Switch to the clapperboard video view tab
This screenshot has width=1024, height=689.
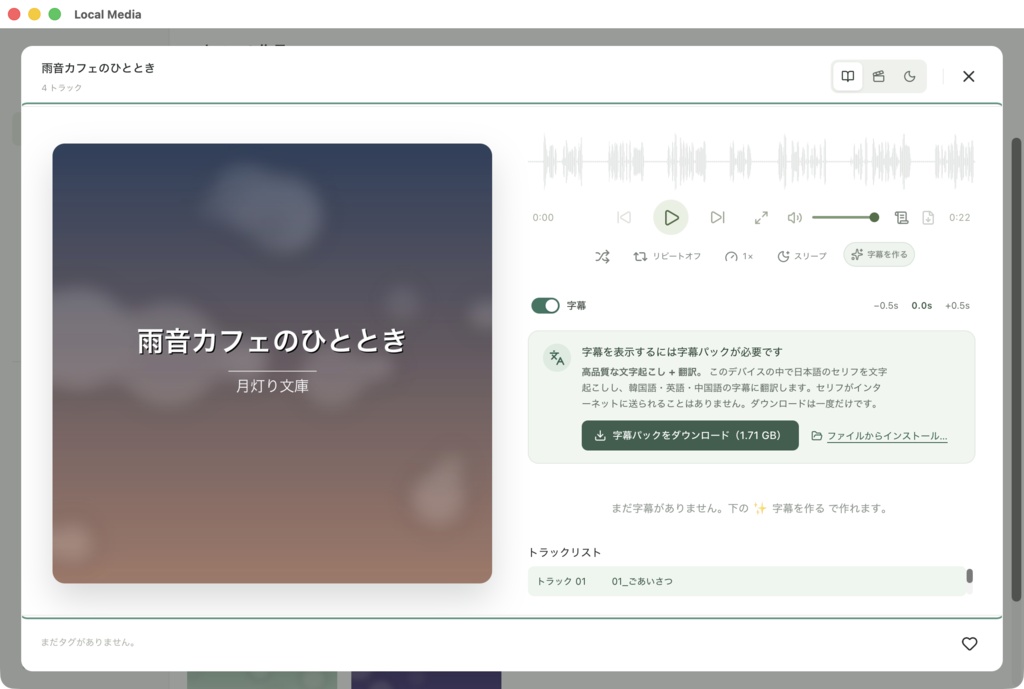(x=878, y=76)
